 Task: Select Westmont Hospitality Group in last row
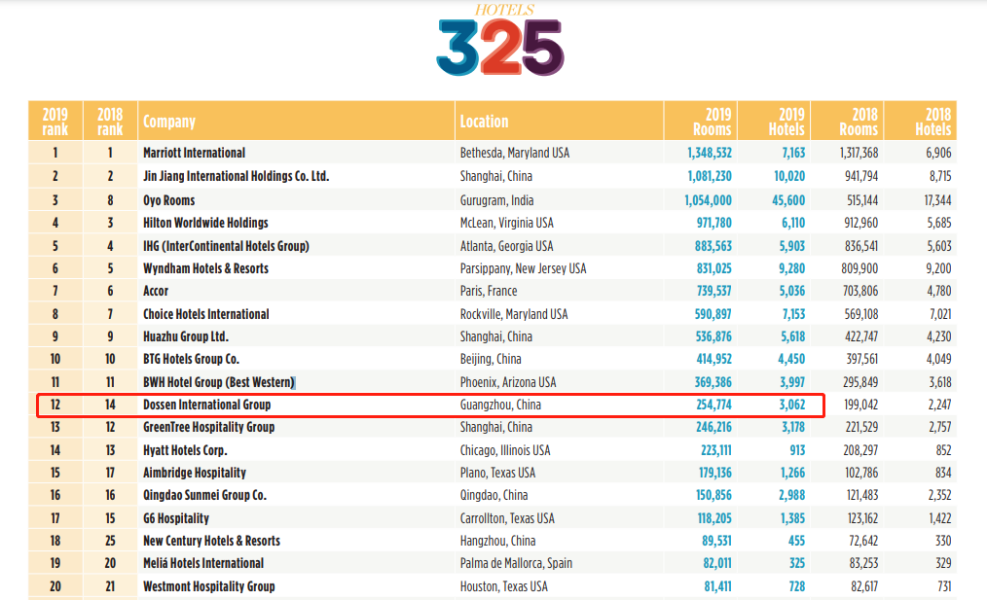[x=209, y=586]
